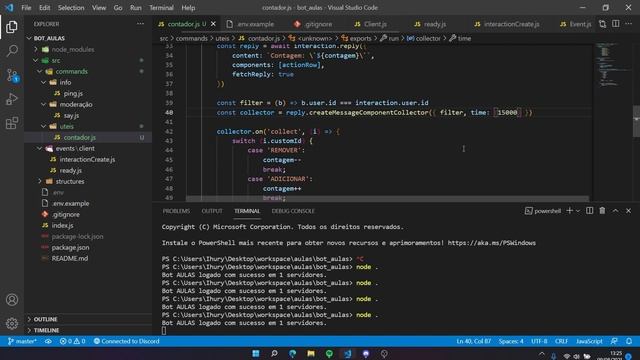
Task: Split the editor to the right
Action: click(616, 24)
